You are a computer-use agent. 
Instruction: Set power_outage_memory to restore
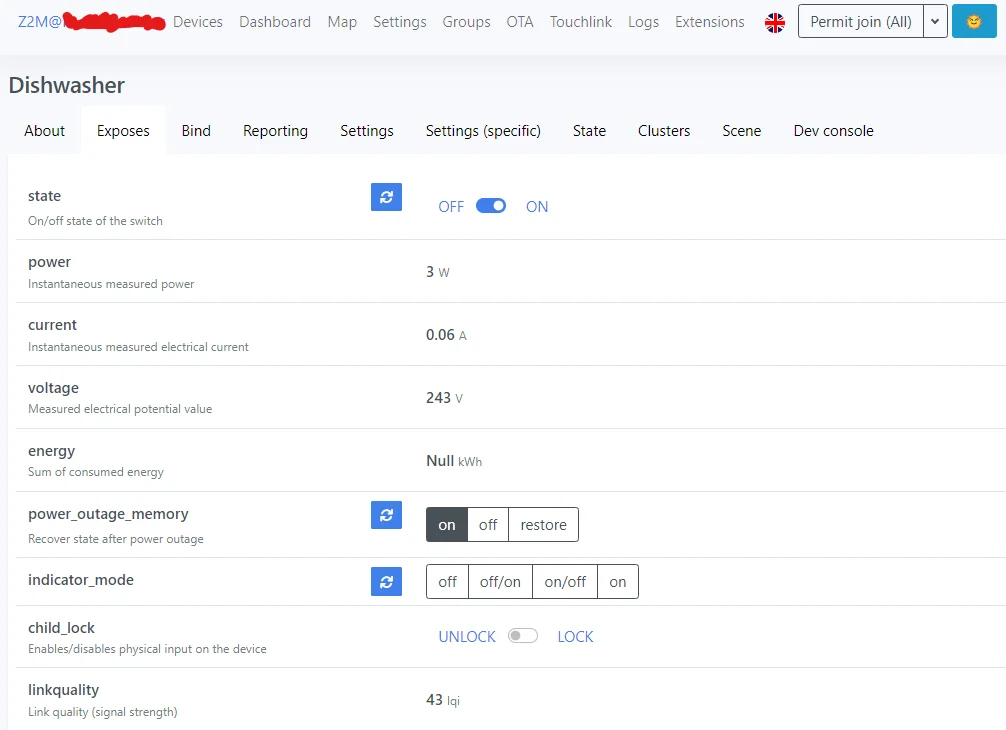click(543, 525)
